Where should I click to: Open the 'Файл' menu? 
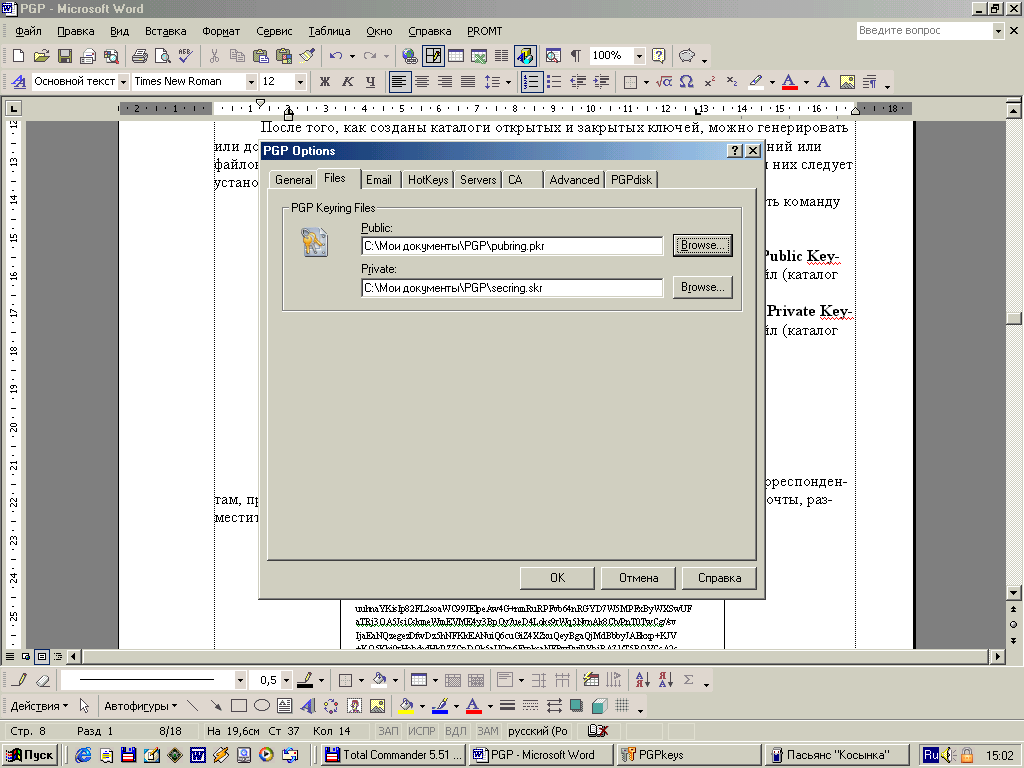coord(28,31)
